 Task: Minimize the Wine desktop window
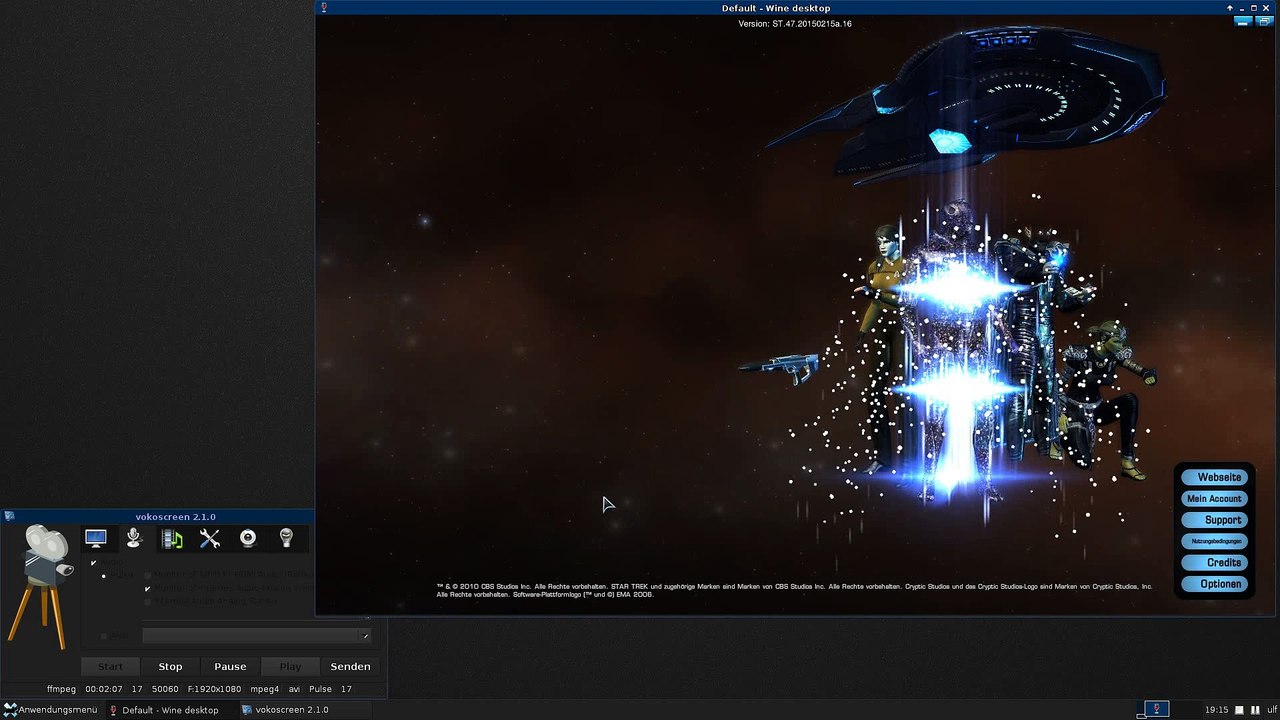[x=1242, y=8]
